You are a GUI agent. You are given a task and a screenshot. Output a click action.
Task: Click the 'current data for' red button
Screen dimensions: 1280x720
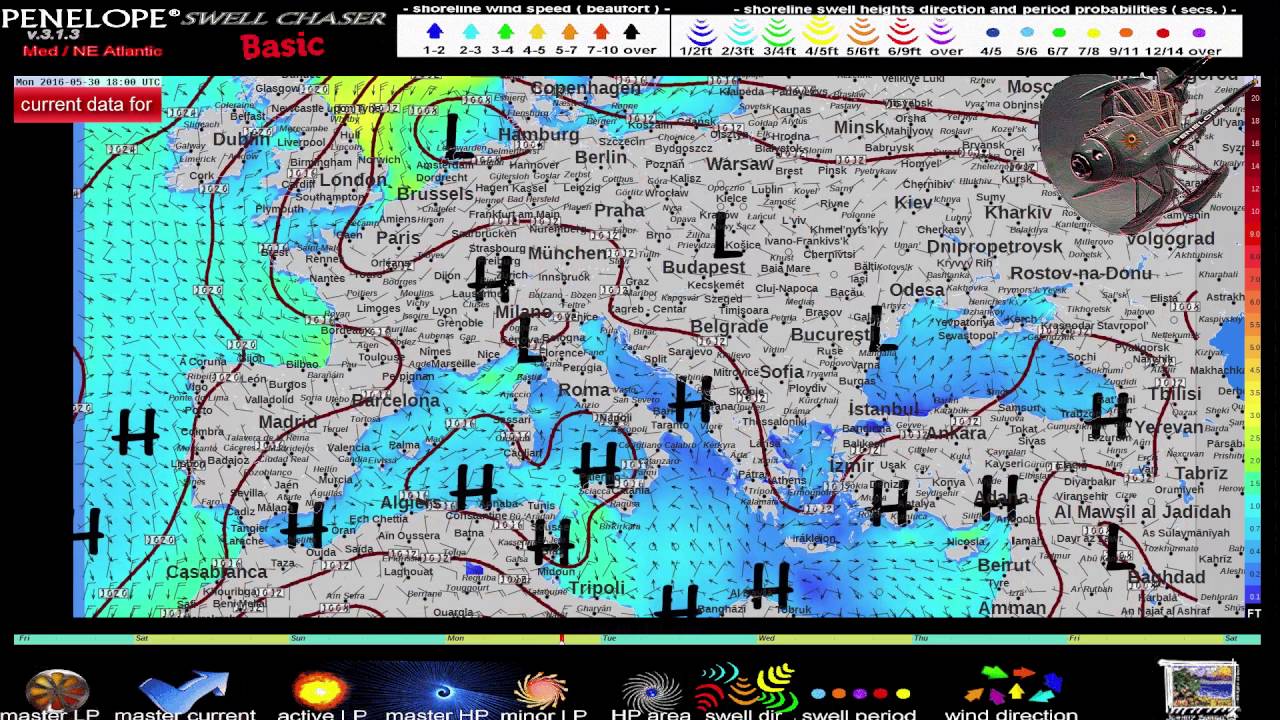87,105
